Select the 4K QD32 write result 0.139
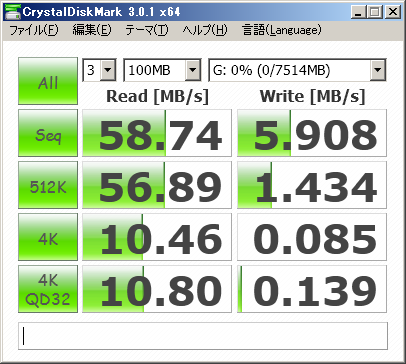406x364 pixels. coord(312,289)
